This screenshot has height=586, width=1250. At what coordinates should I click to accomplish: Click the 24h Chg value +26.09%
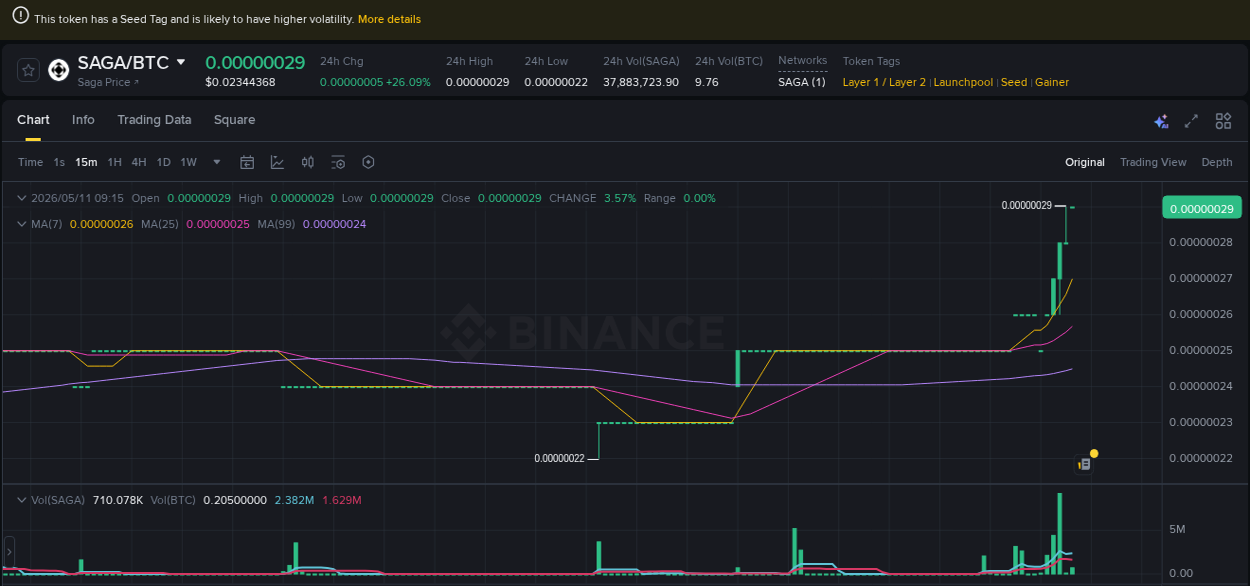[408, 82]
